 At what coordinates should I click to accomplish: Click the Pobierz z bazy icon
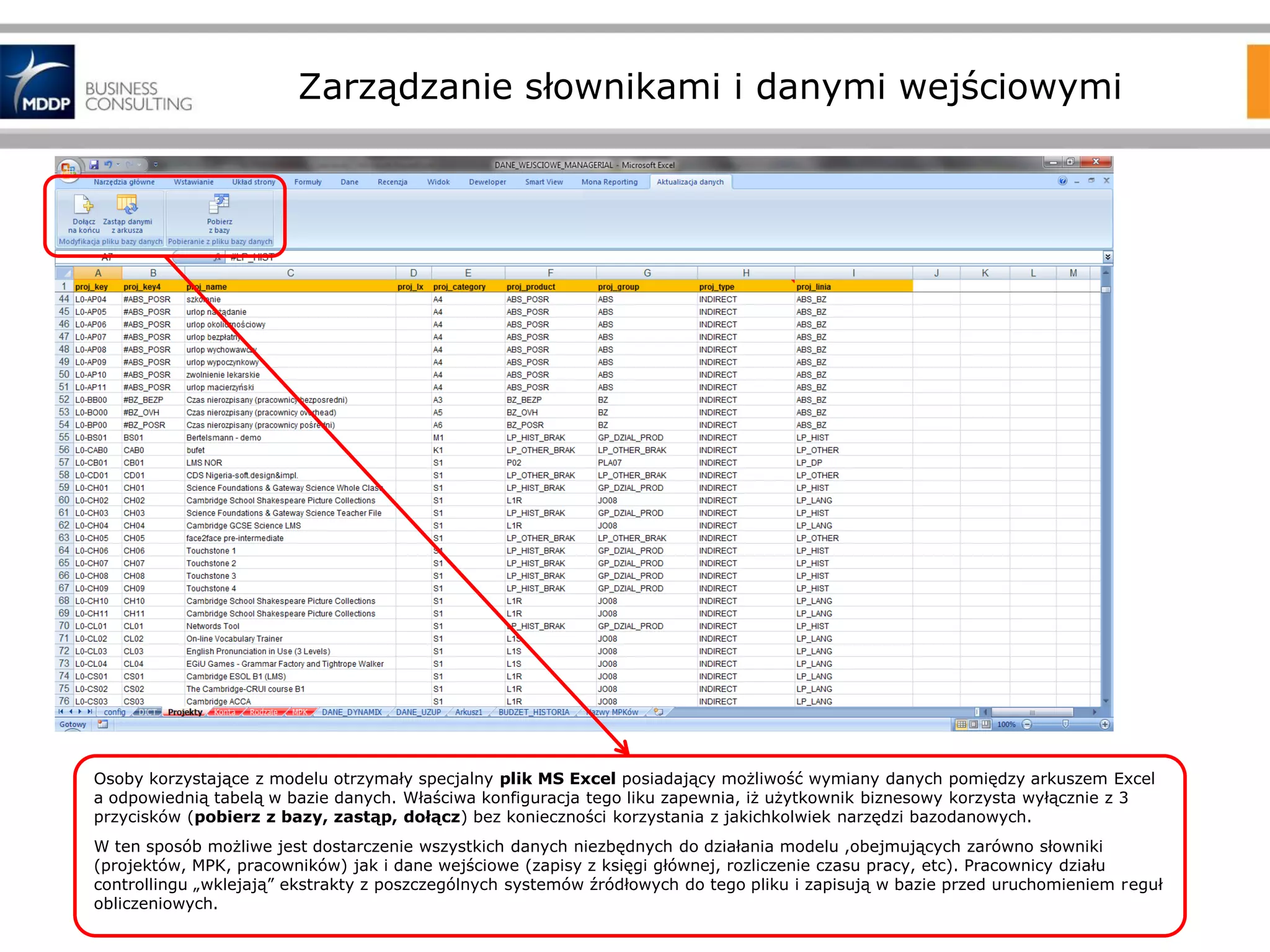[x=220, y=204]
